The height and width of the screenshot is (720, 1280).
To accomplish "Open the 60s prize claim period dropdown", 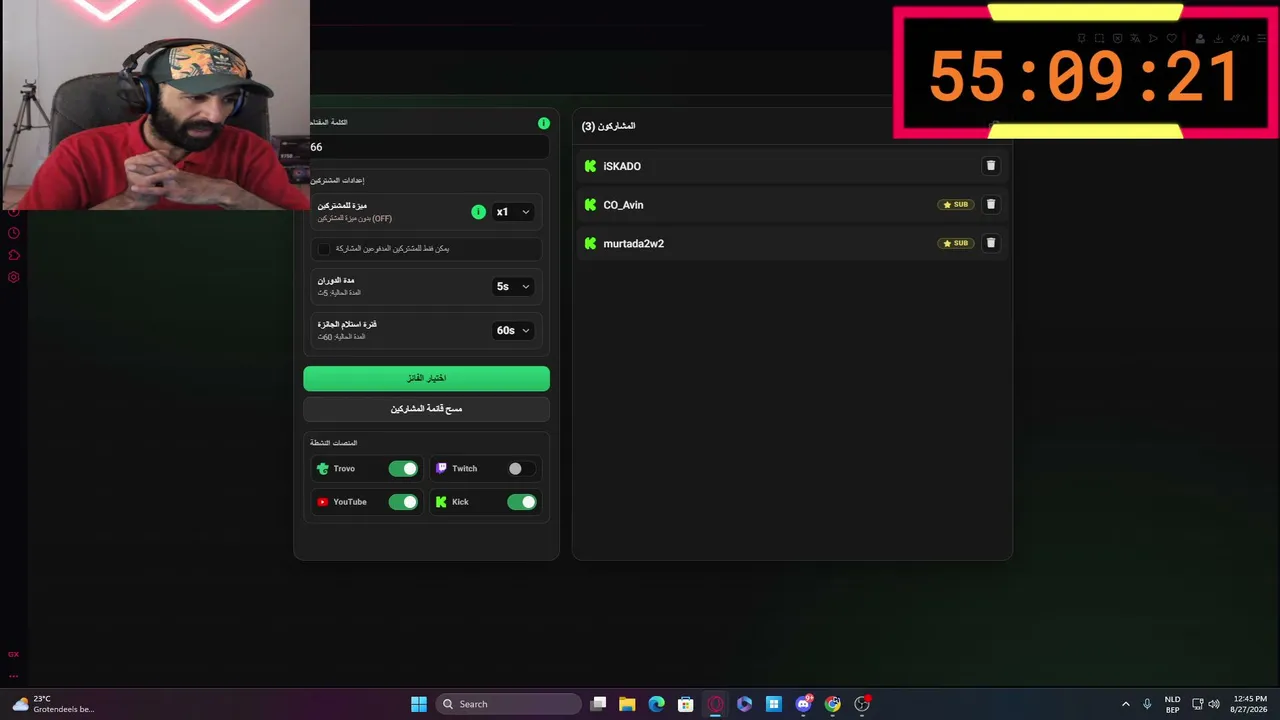I will coord(513,330).
